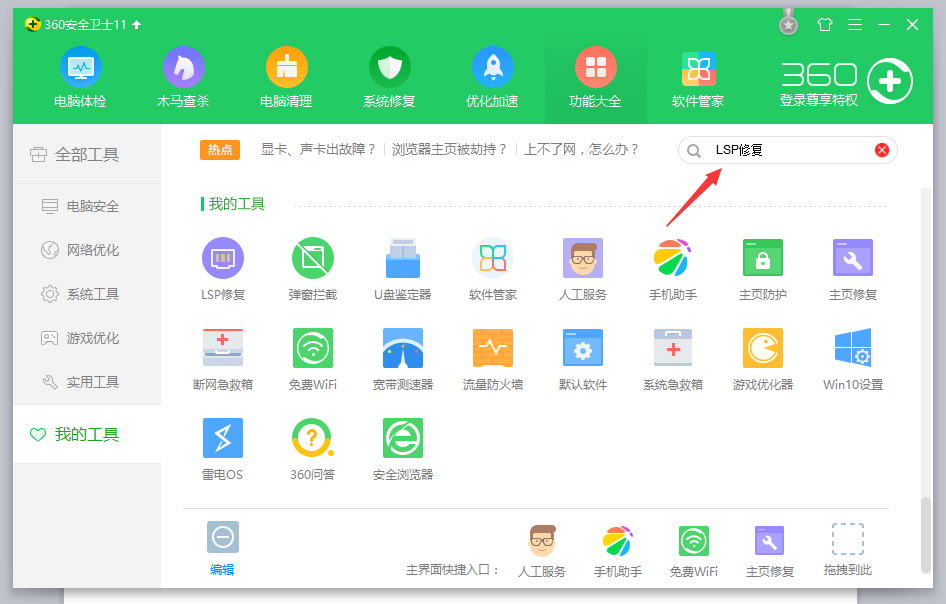Open 免费WiFi in My Tools grid

[313, 359]
